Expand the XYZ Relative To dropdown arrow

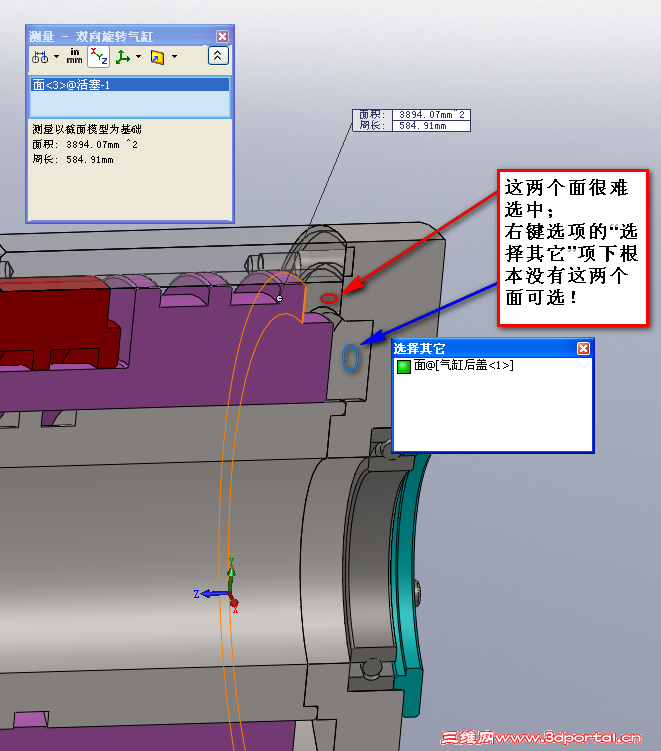click(x=138, y=57)
